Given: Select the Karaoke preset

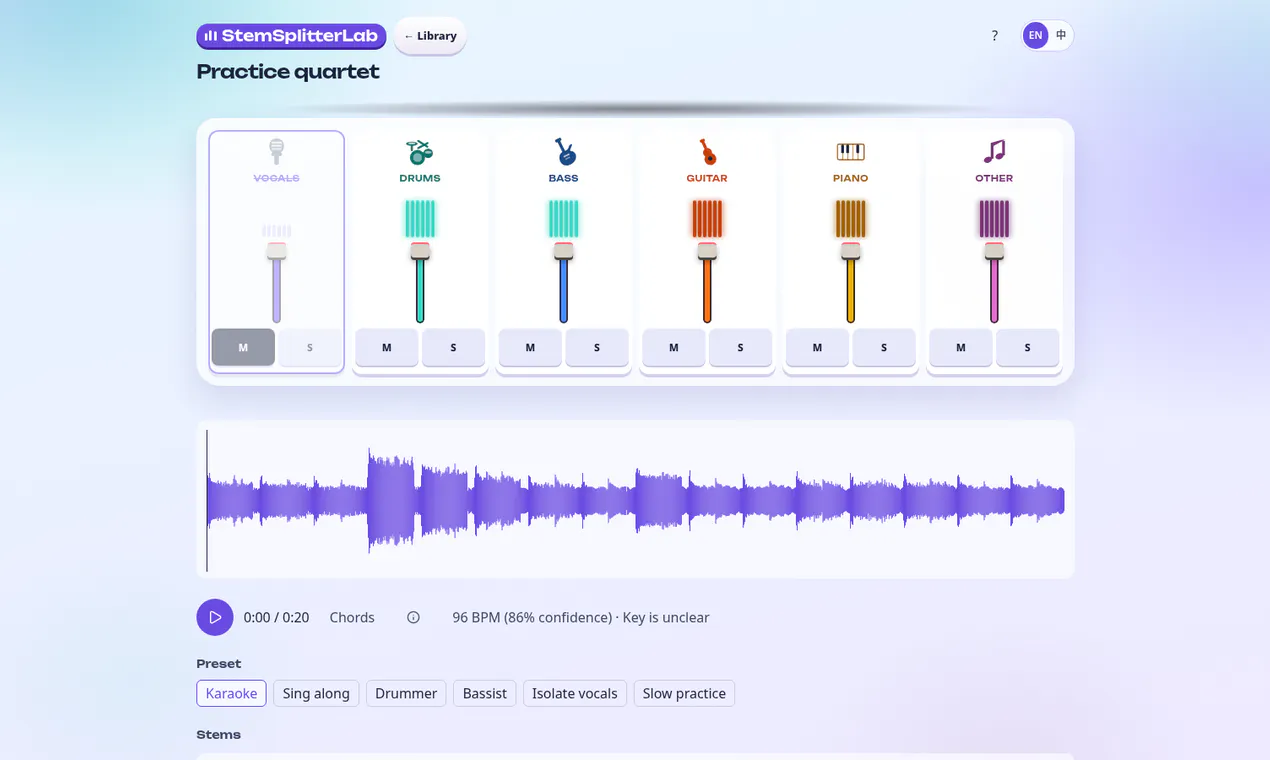Looking at the screenshot, I should click(x=231, y=693).
